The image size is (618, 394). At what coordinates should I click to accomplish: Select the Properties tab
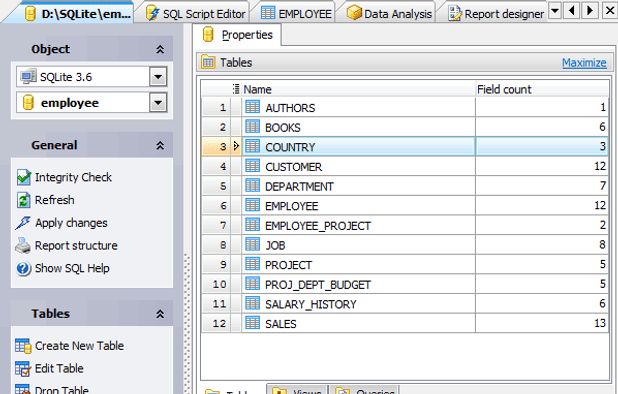237,35
